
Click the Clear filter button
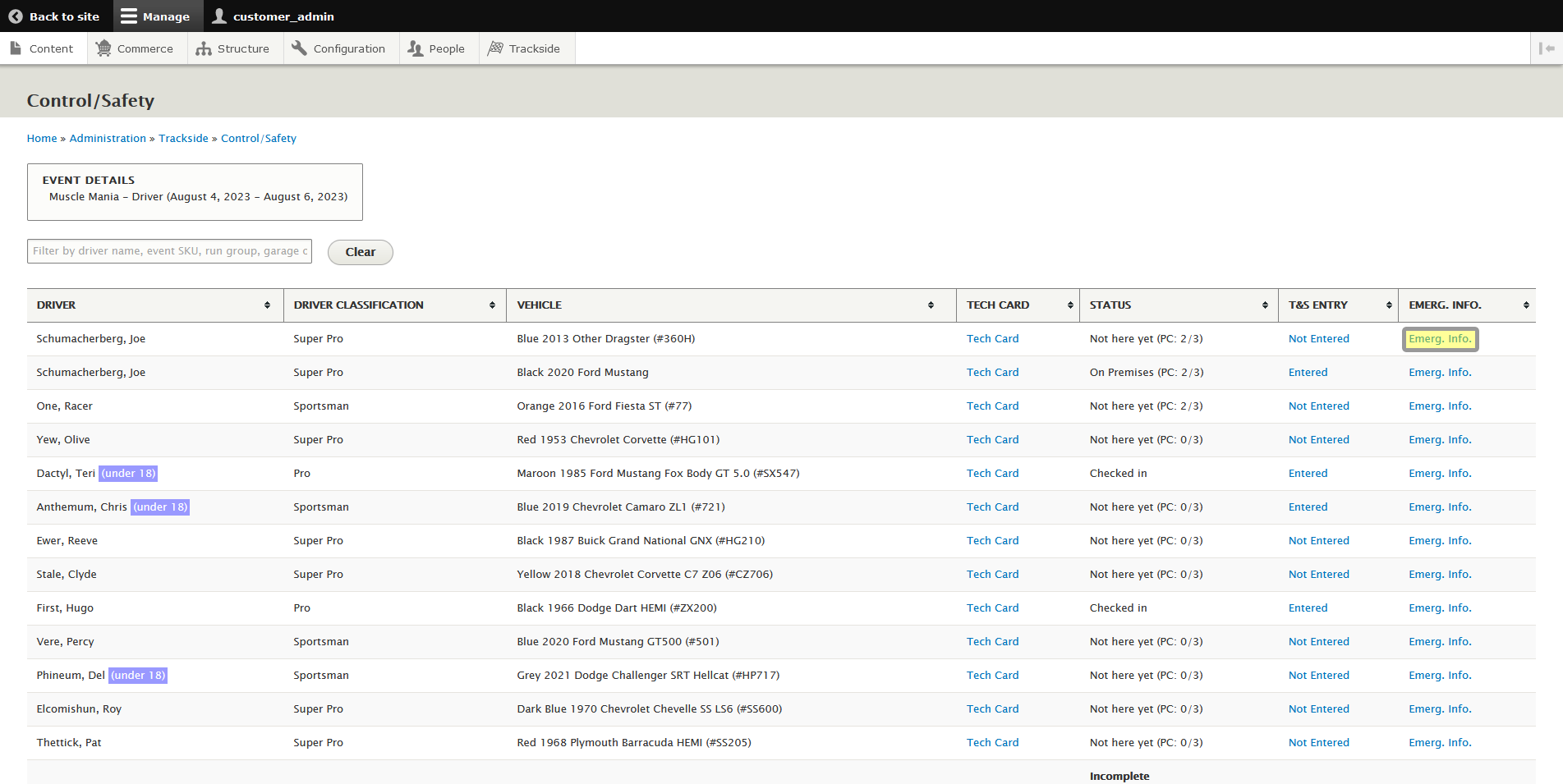361,252
